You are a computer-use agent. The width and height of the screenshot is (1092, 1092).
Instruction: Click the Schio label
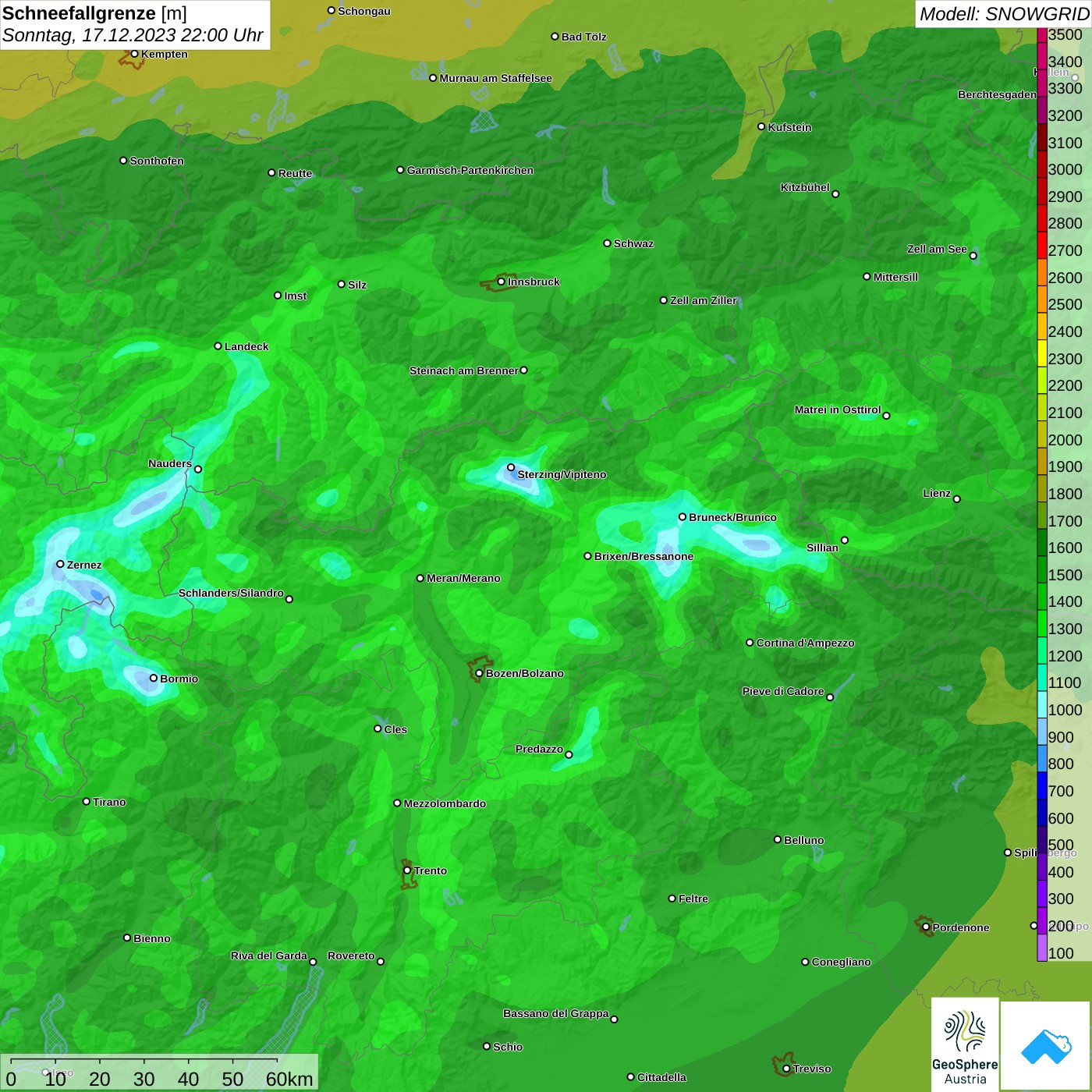tap(508, 1047)
